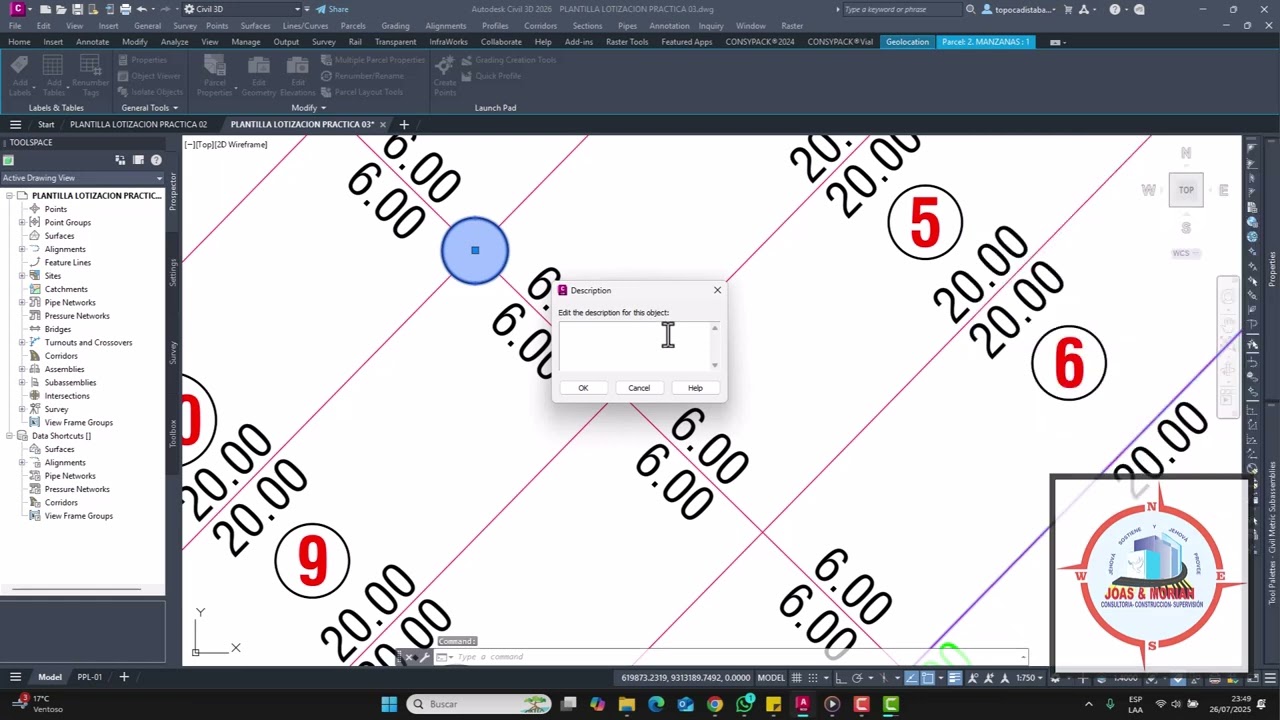Close the Description dialog
The image size is (1280, 720).
pos(717,290)
